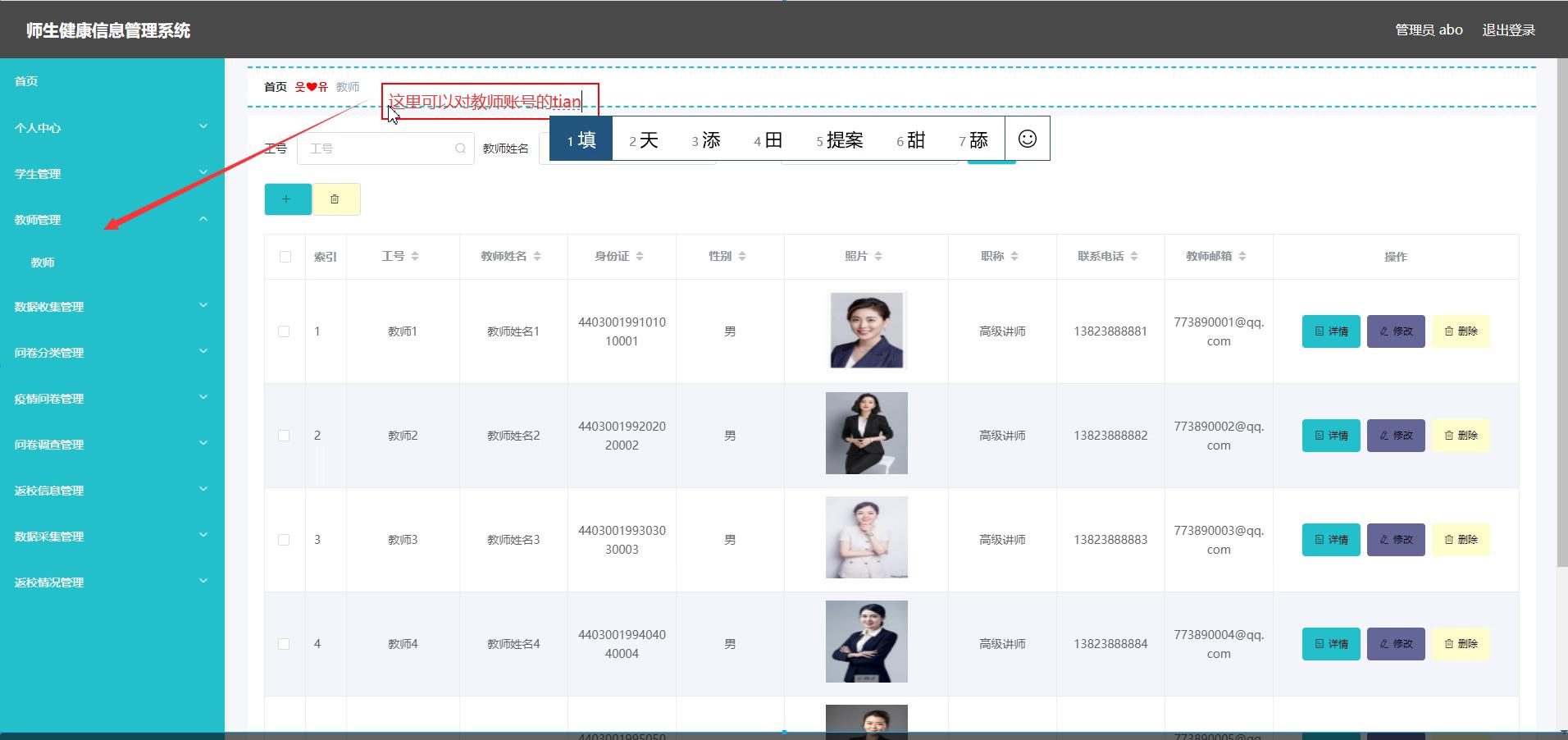
Task: Click 详情 button for 教师1
Action: 1331,331
